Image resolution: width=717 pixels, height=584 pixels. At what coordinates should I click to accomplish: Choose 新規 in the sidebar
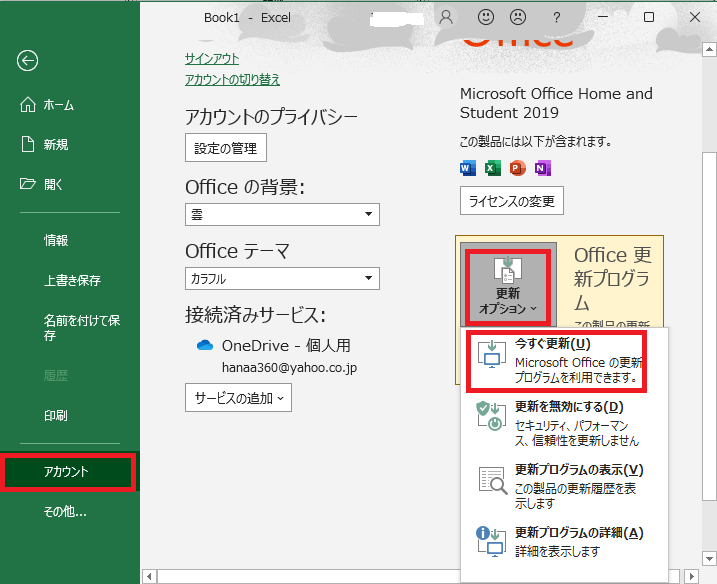[56, 145]
